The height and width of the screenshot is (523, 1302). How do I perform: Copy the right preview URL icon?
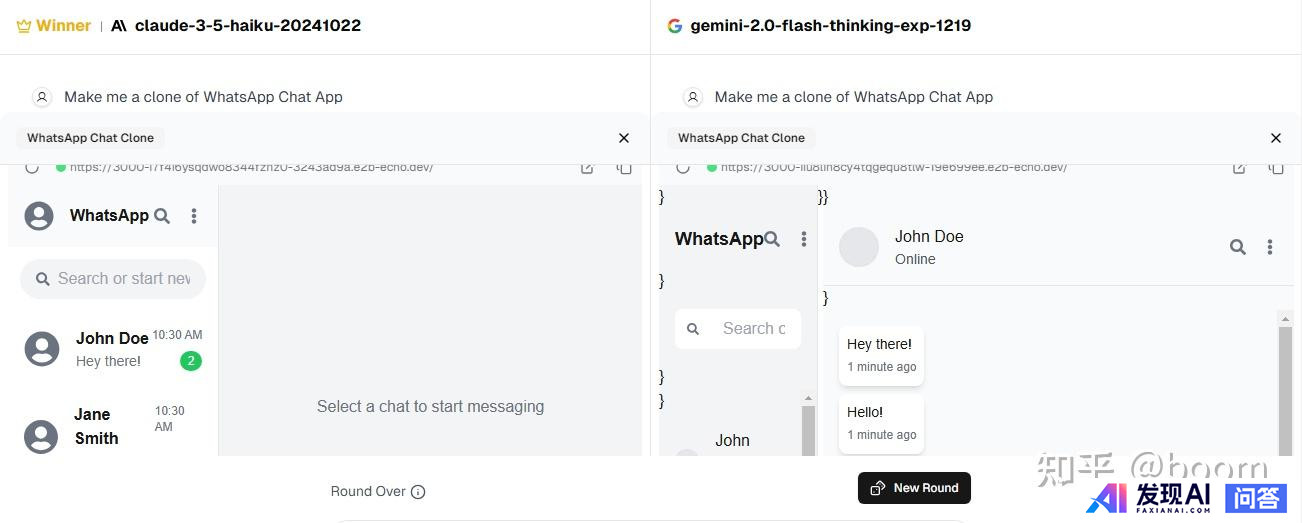click(x=1276, y=167)
